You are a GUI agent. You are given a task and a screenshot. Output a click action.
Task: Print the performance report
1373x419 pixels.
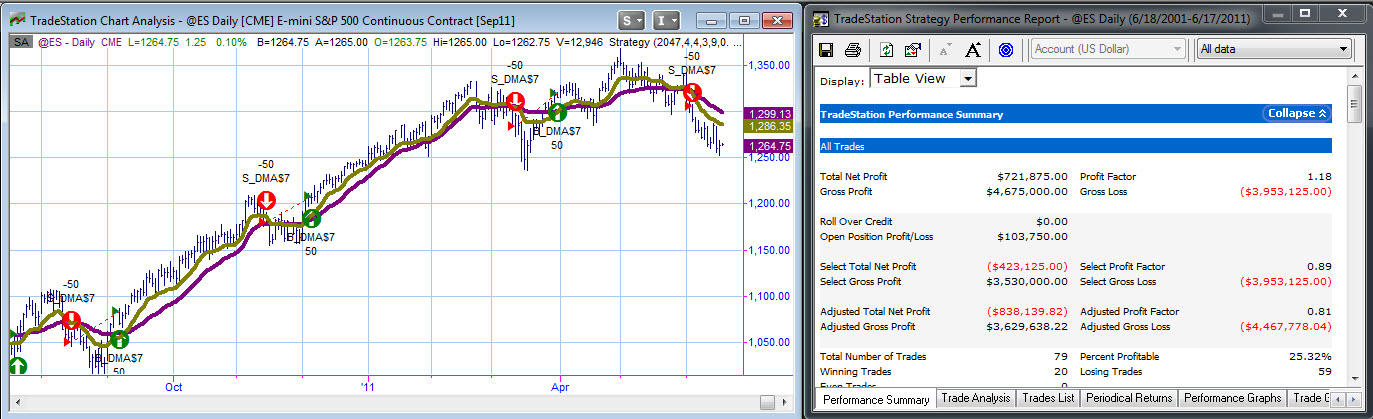pyautogui.click(x=852, y=49)
